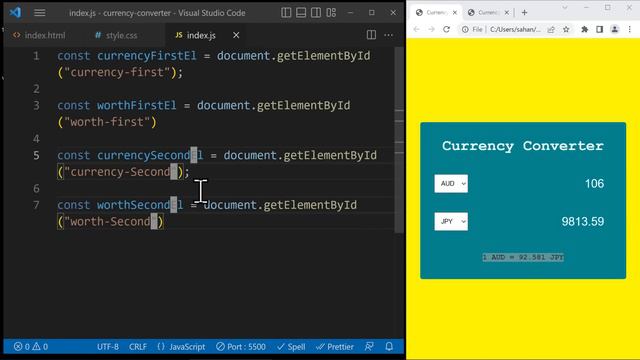Toggle the Spell checker status item
This screenshot has height=360, width=640.
click(291, 347)
